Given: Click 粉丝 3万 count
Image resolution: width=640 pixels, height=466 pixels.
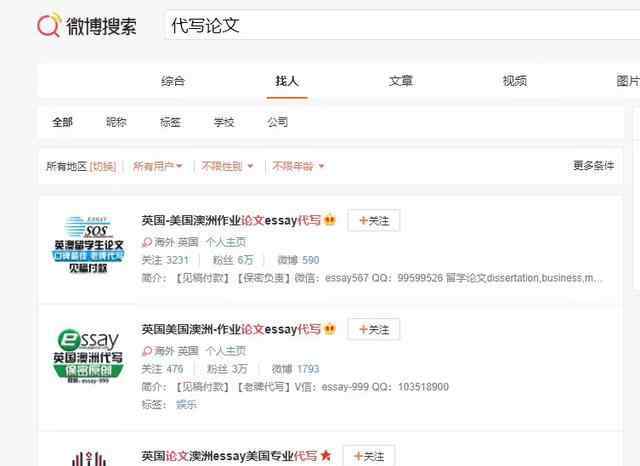Looking at the screenshot, I should click(227, 369).
